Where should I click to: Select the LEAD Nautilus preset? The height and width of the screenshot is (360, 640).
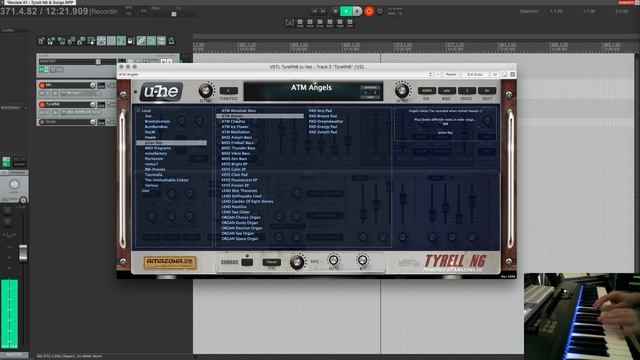click(234, 207)
